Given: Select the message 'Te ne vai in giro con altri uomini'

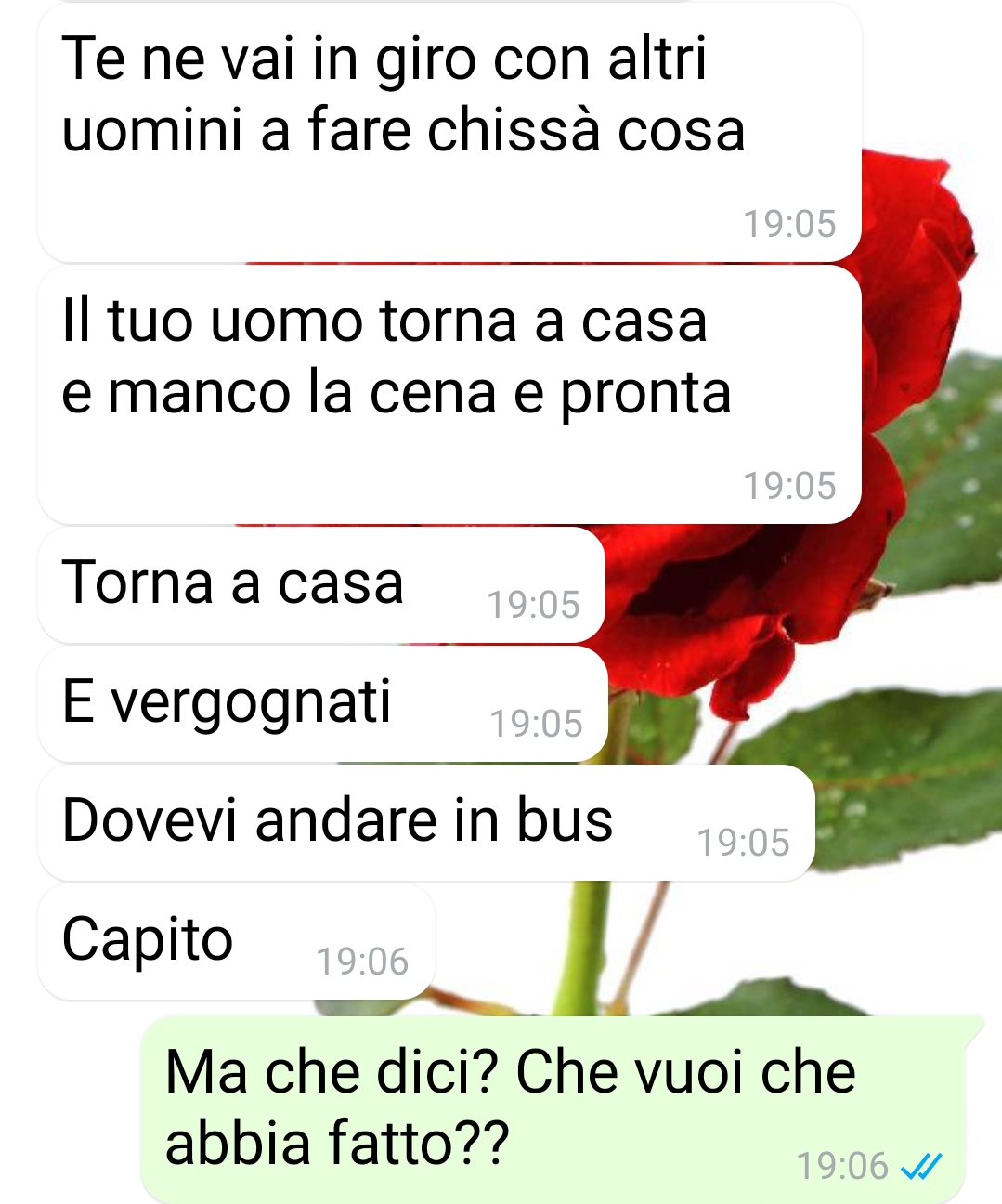Looking at the screenshot, I should (x=449, y=133).
